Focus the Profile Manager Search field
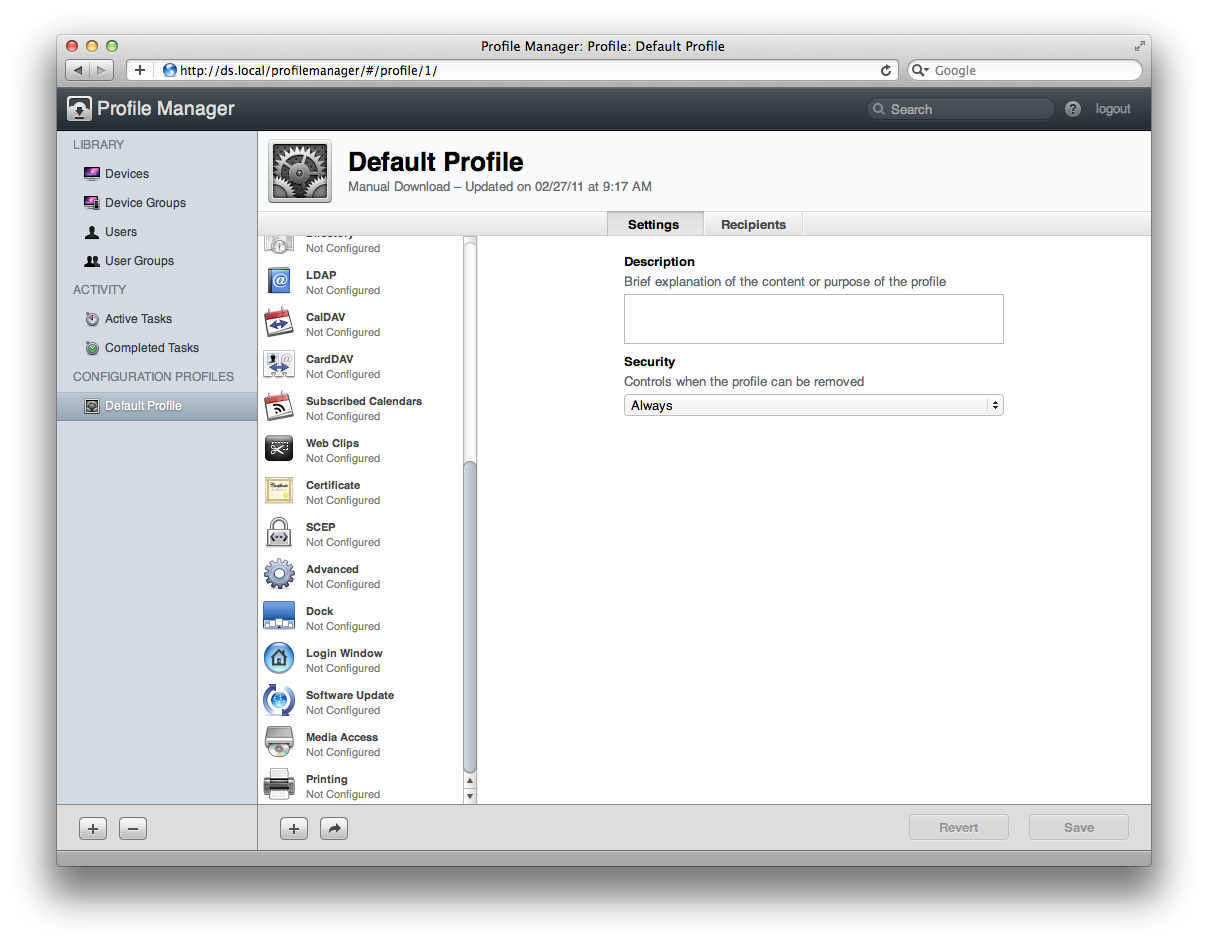Image resolution: width=1208 pixels, height=945 pixels. [x=960, y=109]
